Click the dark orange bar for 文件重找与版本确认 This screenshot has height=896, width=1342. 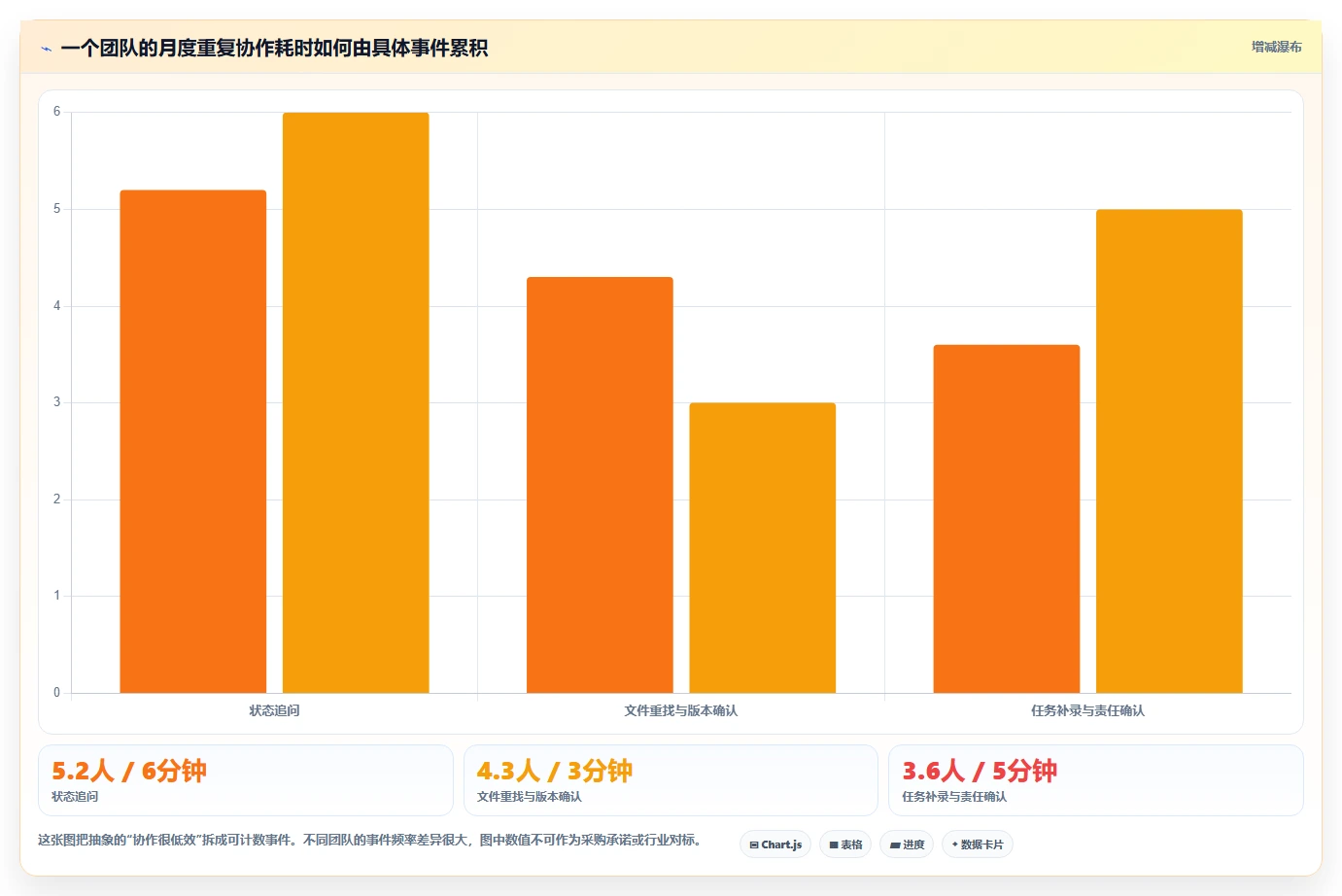coord(600,485)
